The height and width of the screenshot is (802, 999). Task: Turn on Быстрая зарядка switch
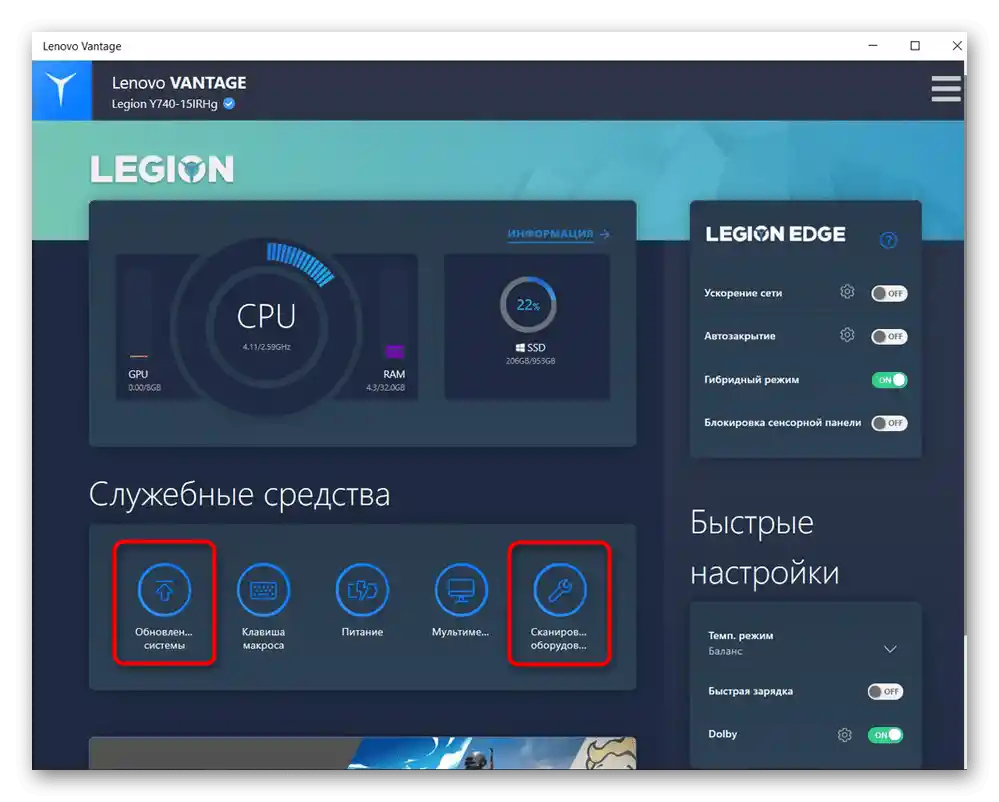point(887,691)
